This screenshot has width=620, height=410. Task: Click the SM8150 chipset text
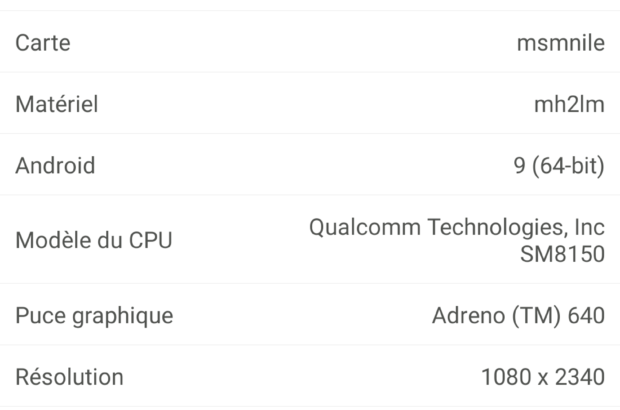563,254
